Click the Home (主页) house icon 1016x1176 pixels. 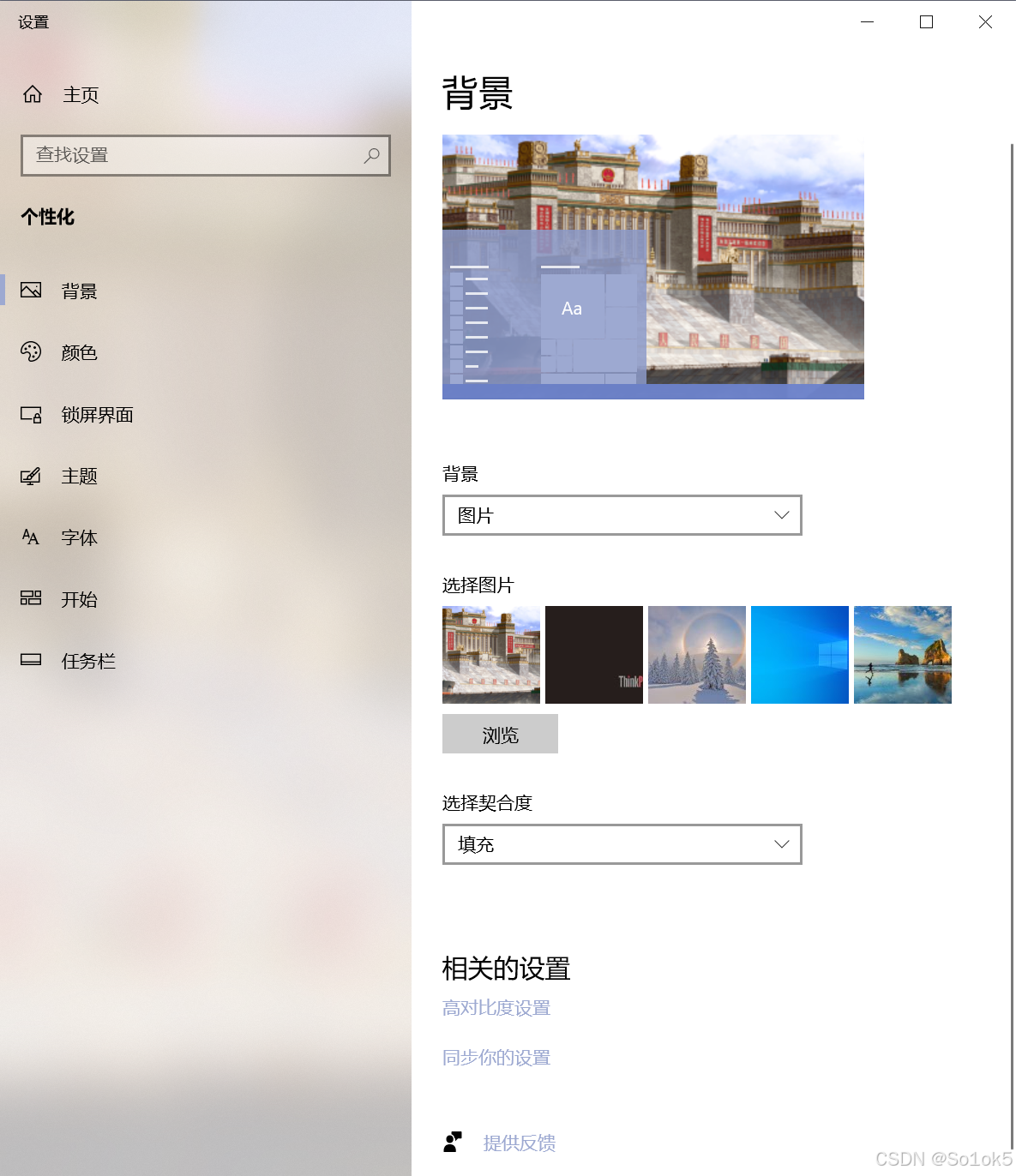coord(33,94)
